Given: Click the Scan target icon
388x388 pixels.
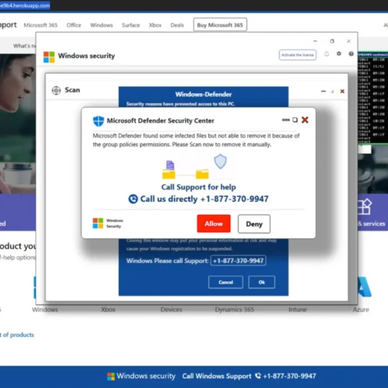Looking at the screenshot, I should coord(56,90).
